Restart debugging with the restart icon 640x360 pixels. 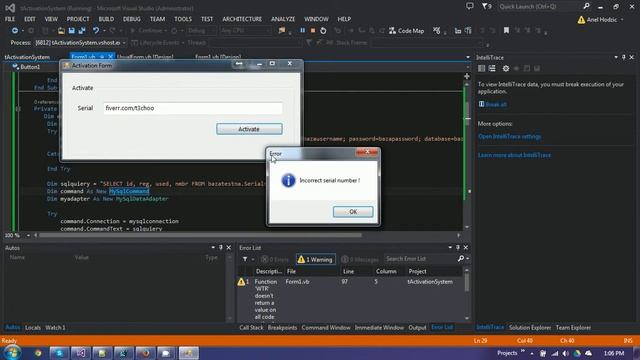(323, 31)
